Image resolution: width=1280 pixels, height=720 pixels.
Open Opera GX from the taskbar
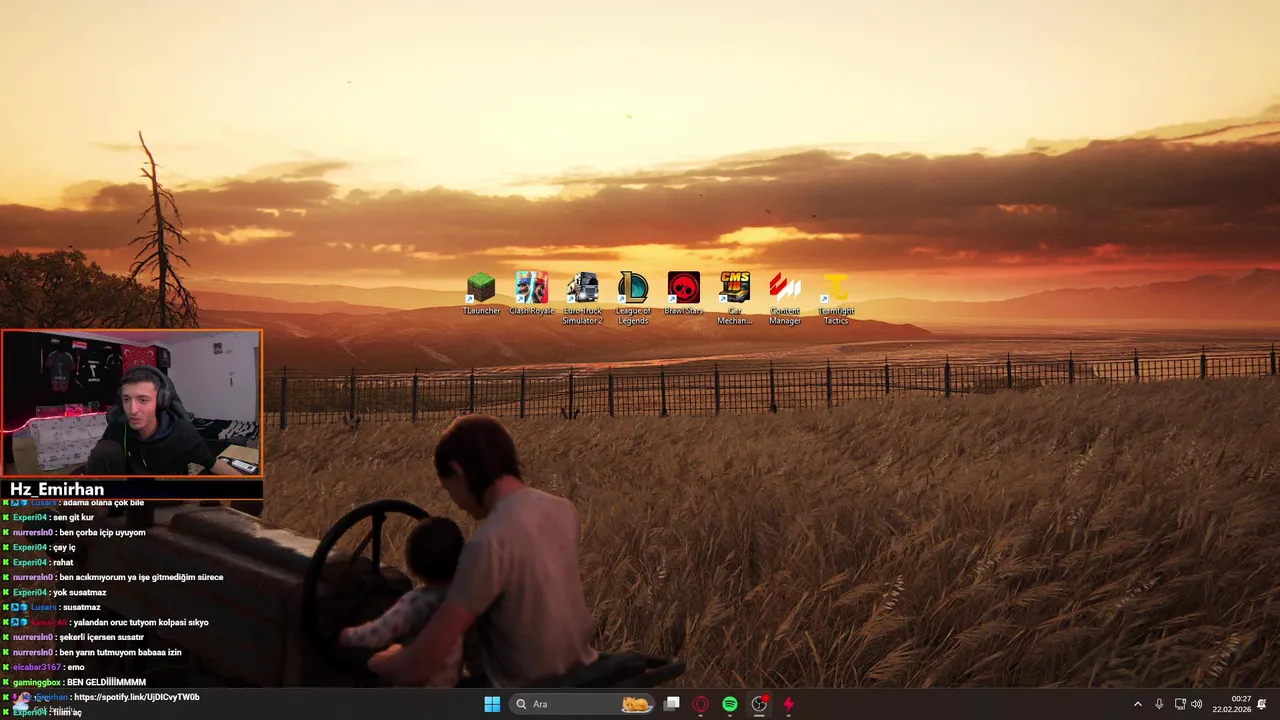[x=701, y=704]
